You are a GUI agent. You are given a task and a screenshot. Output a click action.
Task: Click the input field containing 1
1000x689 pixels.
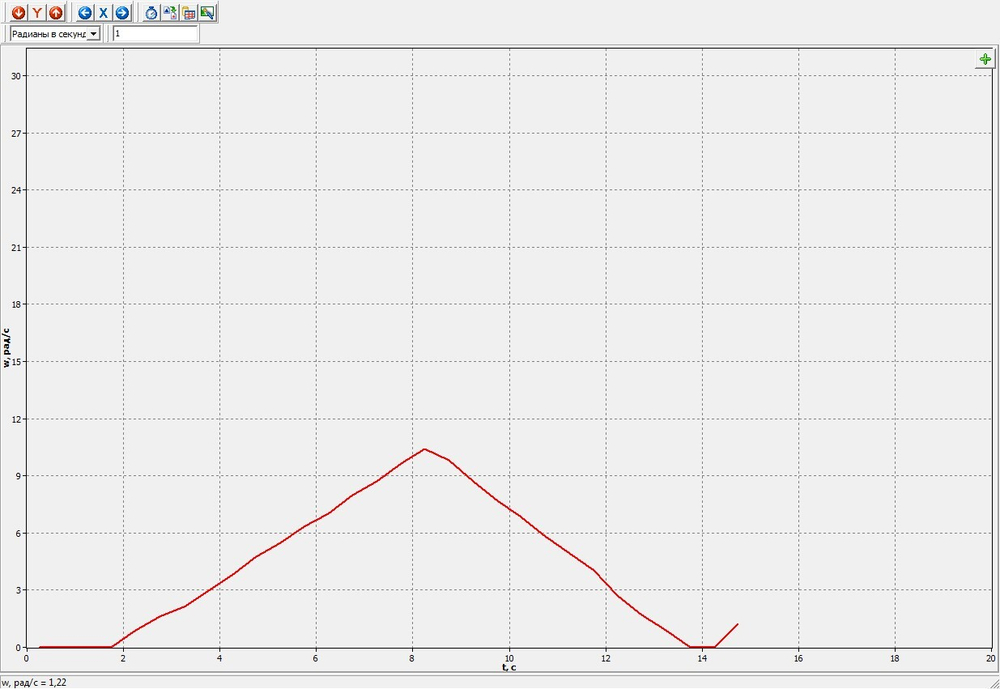(156, 34)
